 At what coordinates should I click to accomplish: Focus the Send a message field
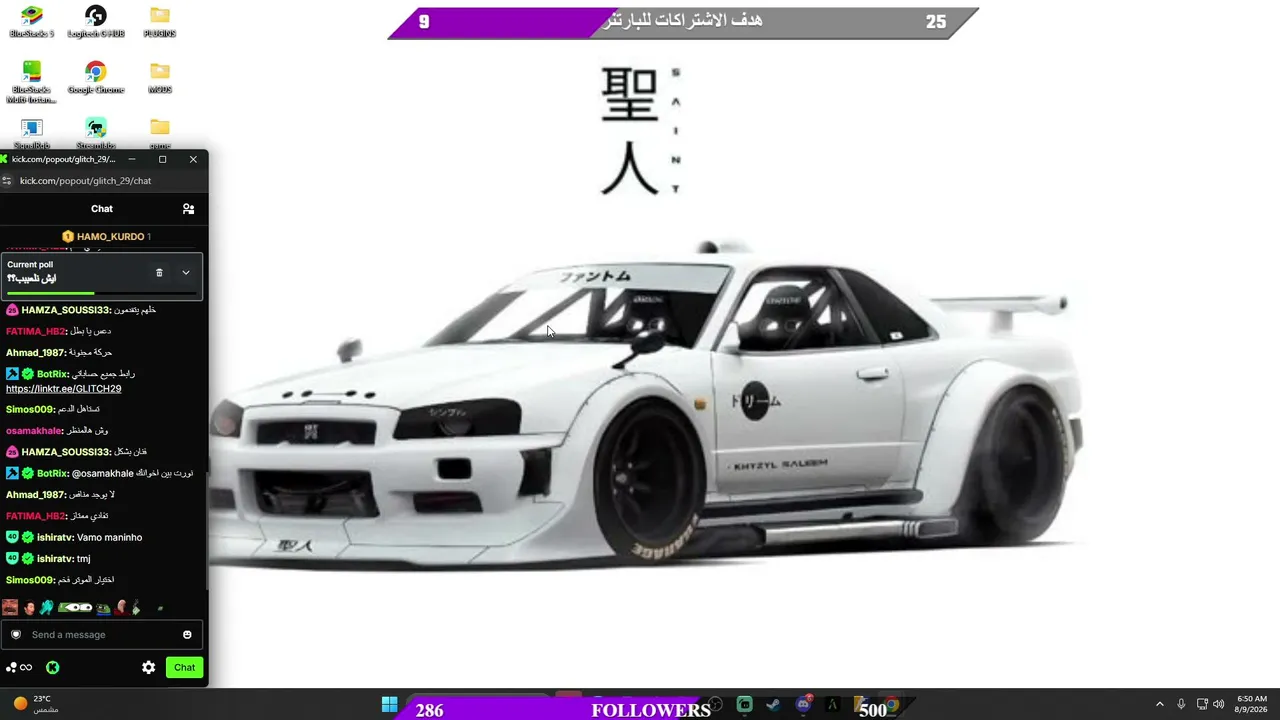[102, 635]
